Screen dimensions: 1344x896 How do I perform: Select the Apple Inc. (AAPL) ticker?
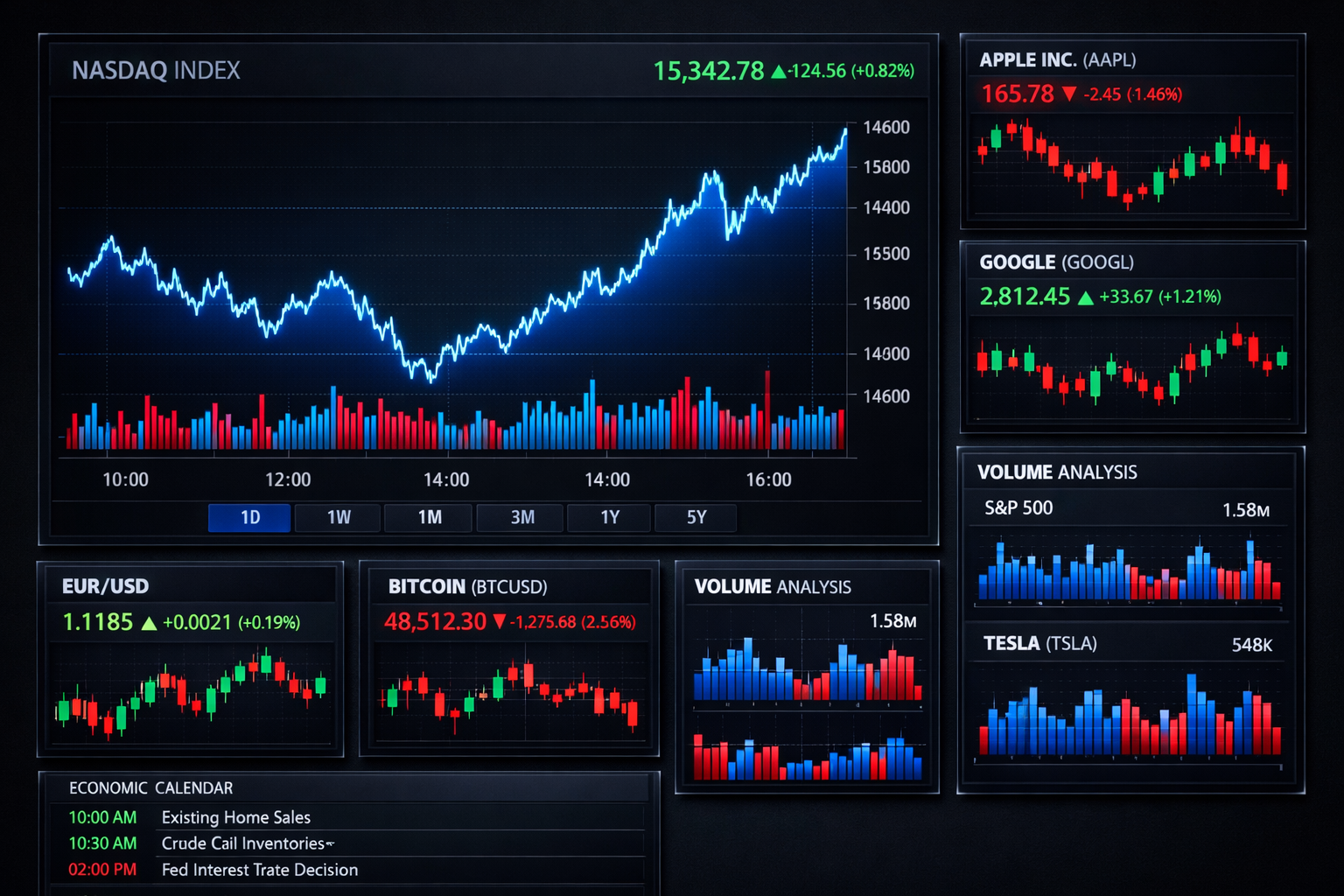coord(1059,59)
